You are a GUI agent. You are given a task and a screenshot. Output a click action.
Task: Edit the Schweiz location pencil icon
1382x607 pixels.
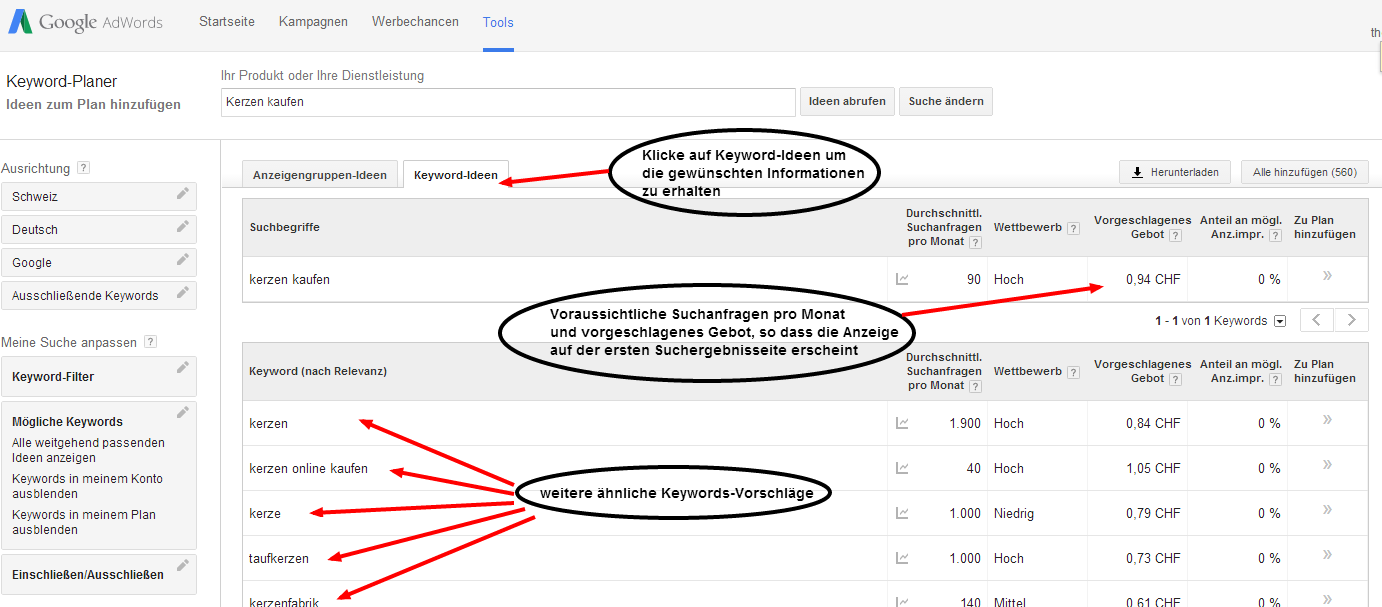click(x=182, y=194)
